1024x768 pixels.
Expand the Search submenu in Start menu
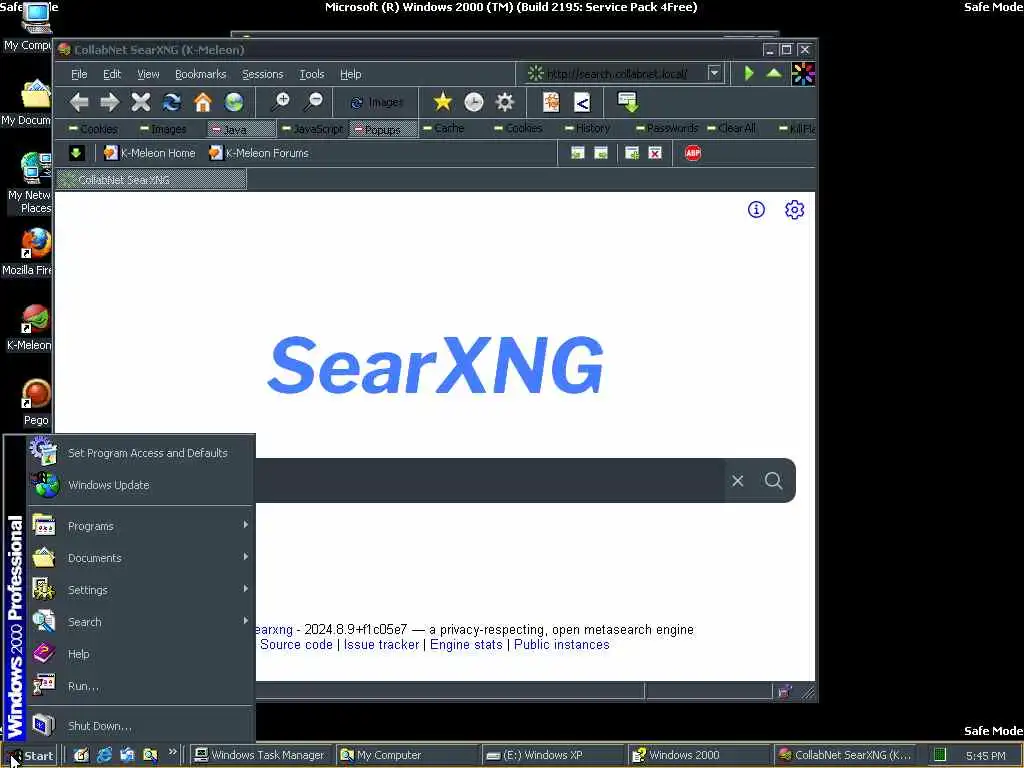point(141,622)
